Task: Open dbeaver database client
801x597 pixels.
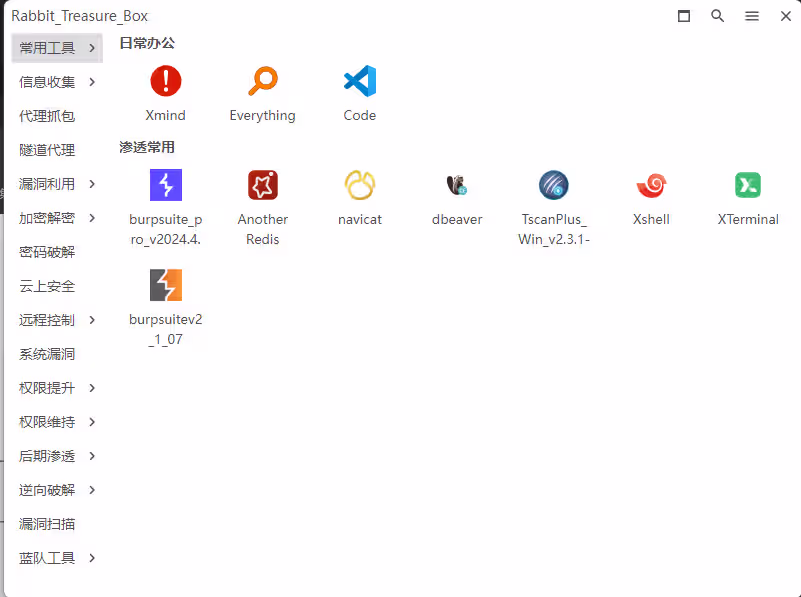Action: (456, 185)
